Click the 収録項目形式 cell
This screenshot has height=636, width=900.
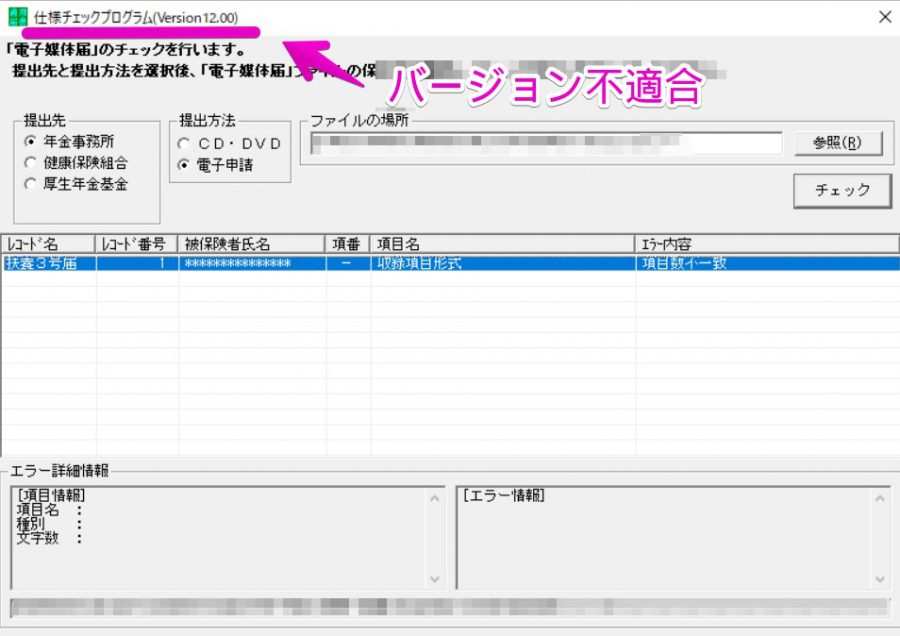[x=503, y=263]
